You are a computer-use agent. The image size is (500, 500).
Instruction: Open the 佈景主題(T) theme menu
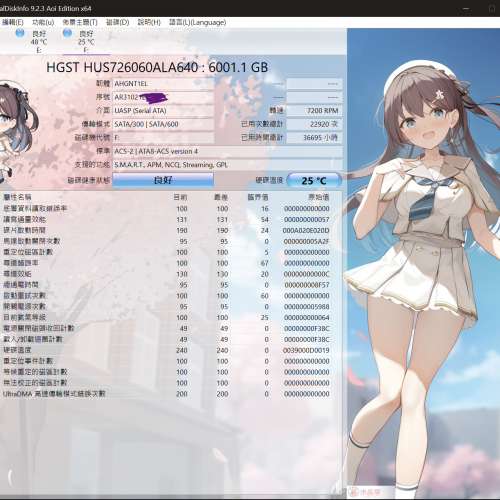pos(80,22)
